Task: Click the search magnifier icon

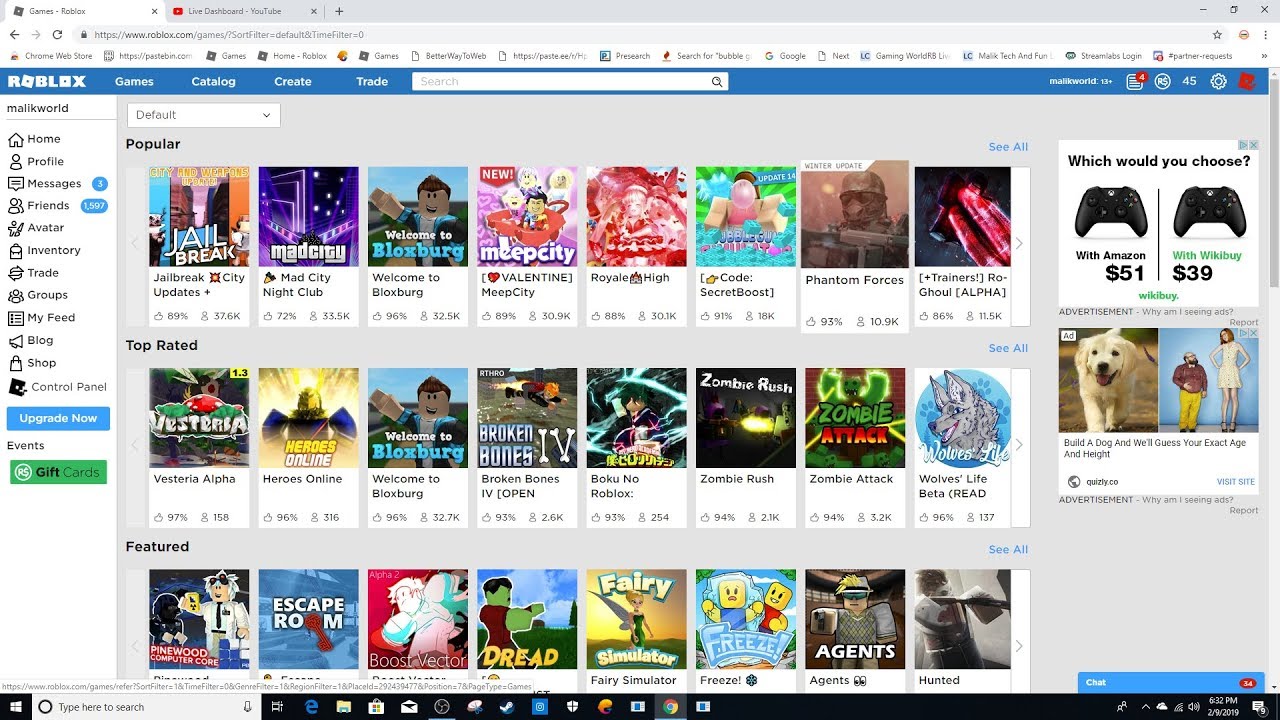Action: (x=717, y=81)
